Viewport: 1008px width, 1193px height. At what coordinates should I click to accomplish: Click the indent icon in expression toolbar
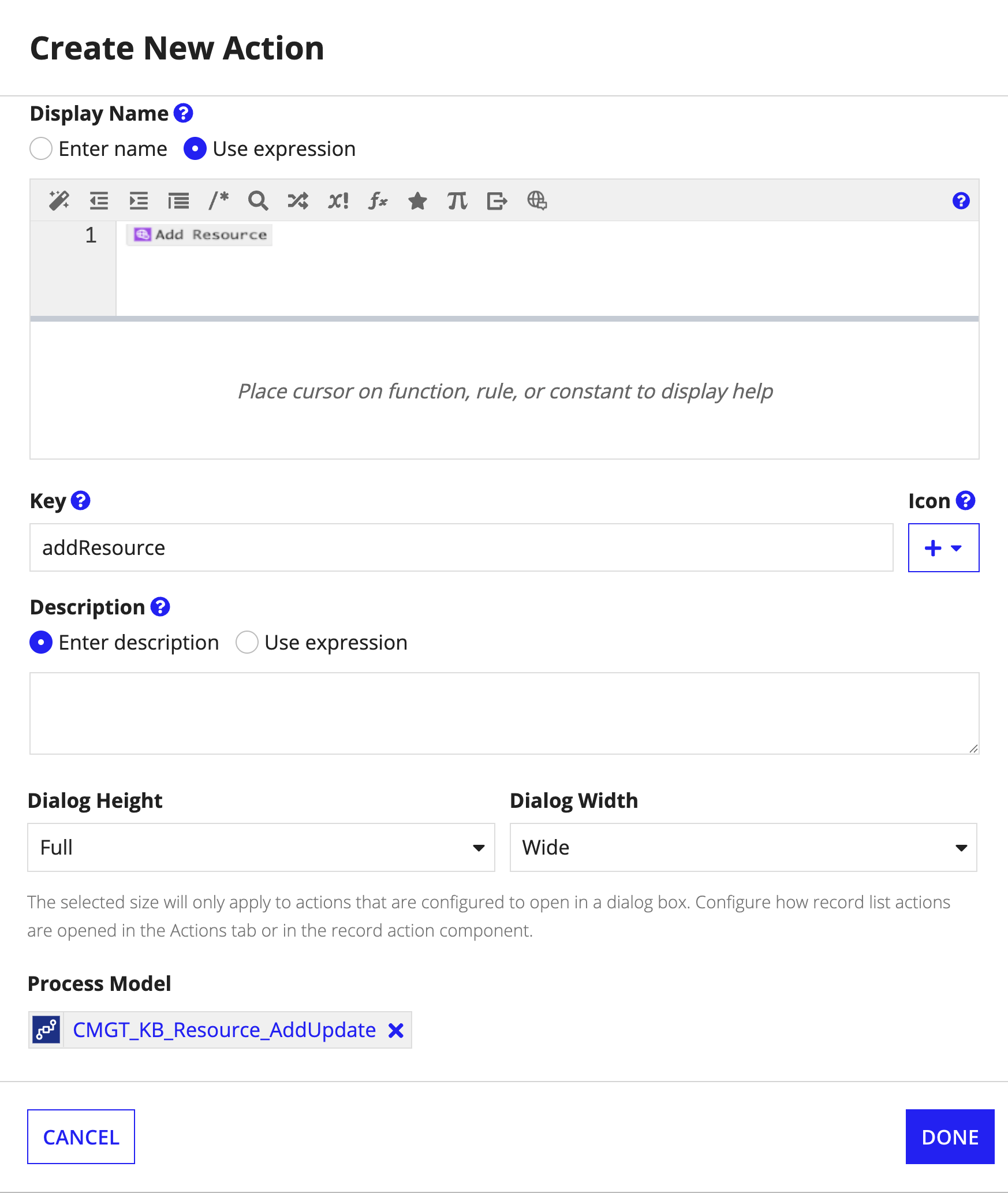click(x=139, y=200)
